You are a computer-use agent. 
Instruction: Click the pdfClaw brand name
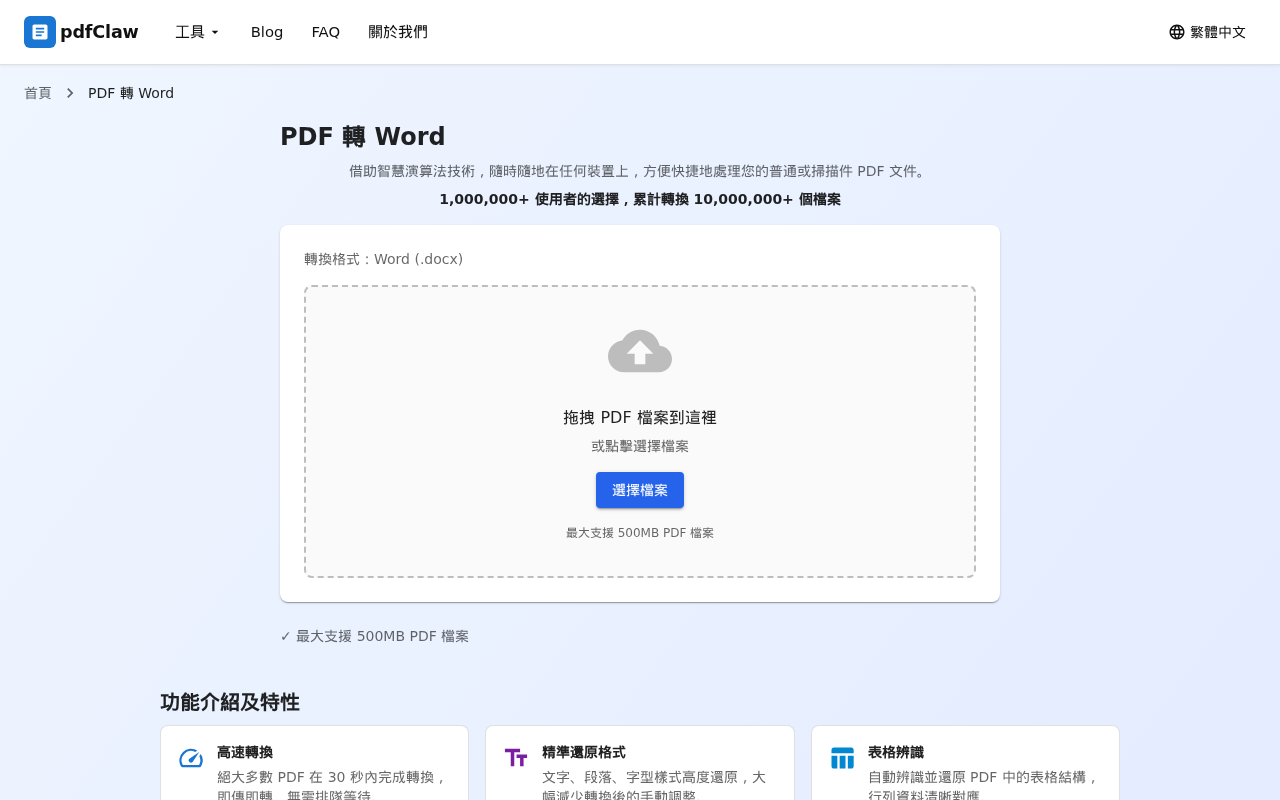point(99,32)
